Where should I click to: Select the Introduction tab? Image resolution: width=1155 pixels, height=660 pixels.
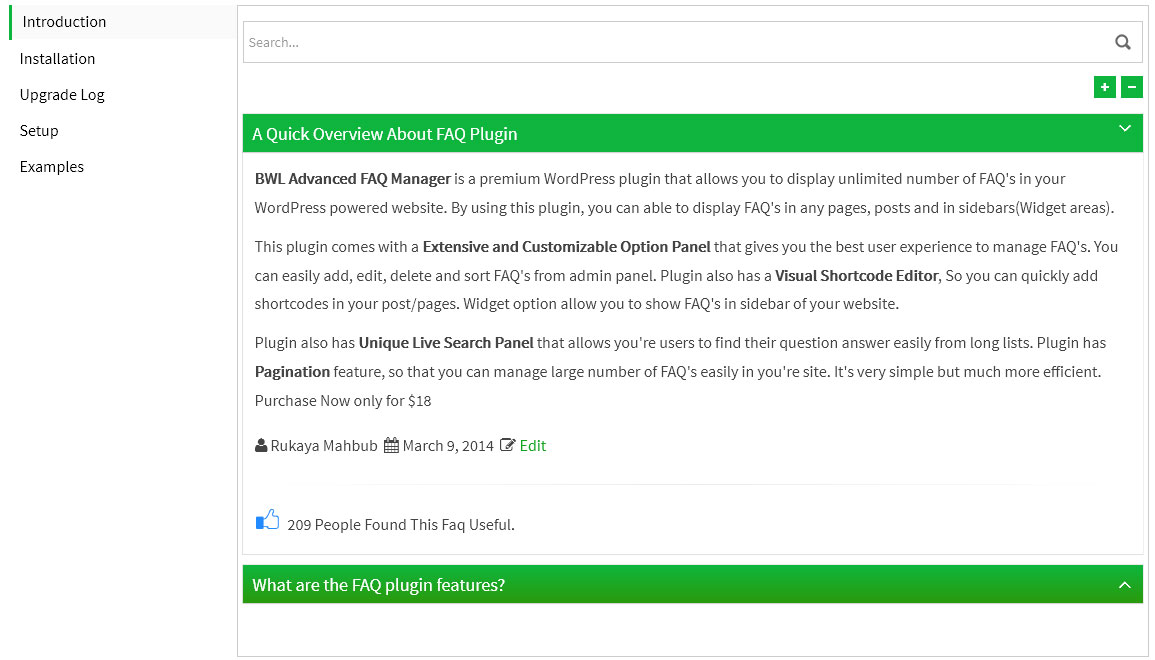tap(64, 22)
